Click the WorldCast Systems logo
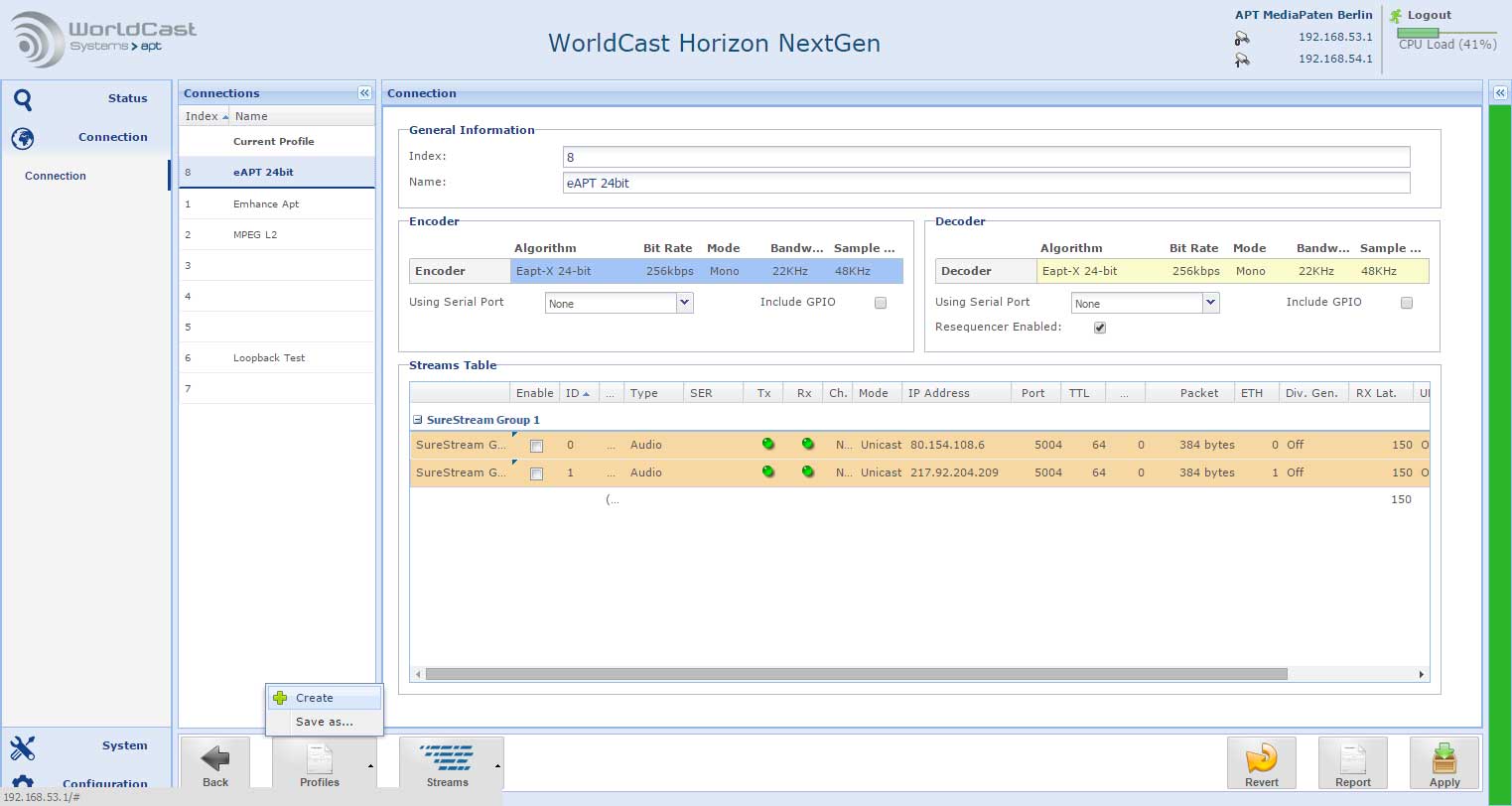1512x806 pixels. coord(104,40)
